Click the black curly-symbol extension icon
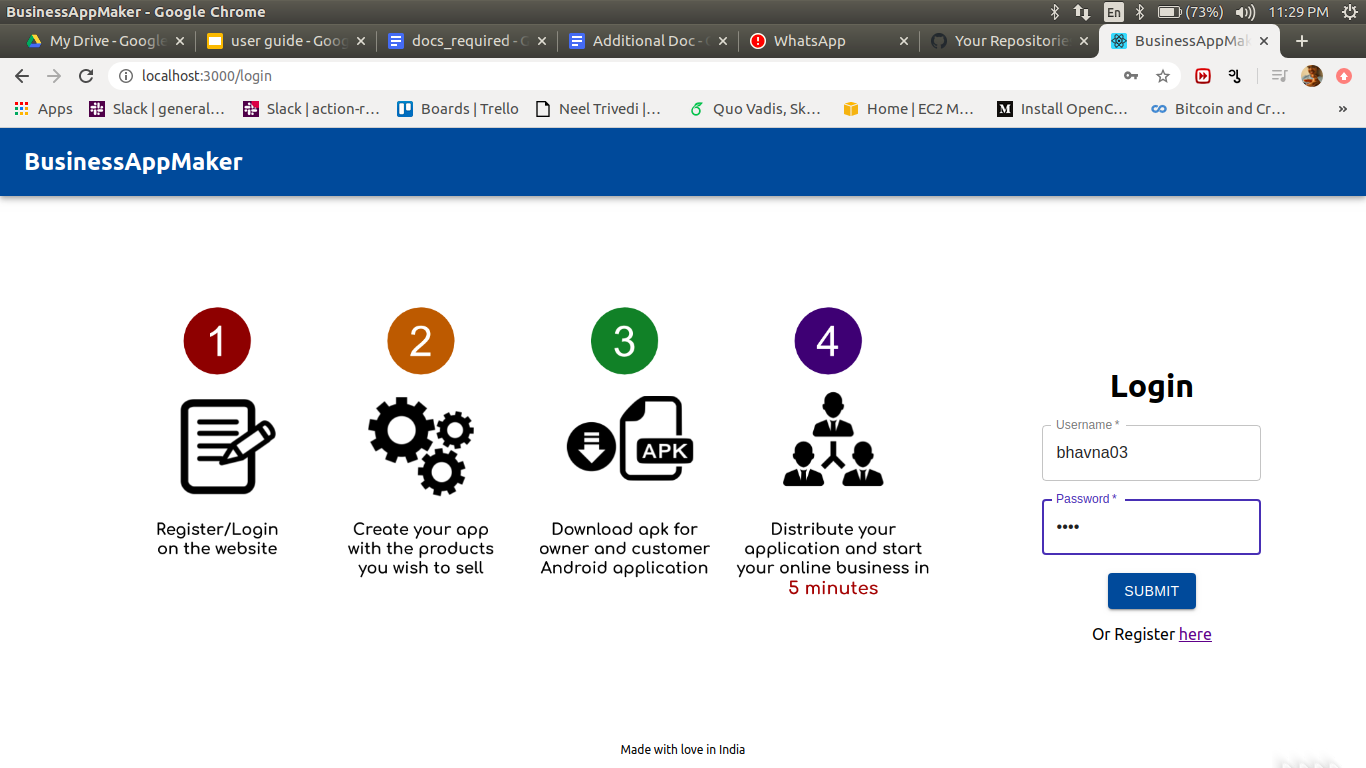Image resolution: width=1366 pixels, height=768 pixels. pyautogui.click(x=1235, y=76)
